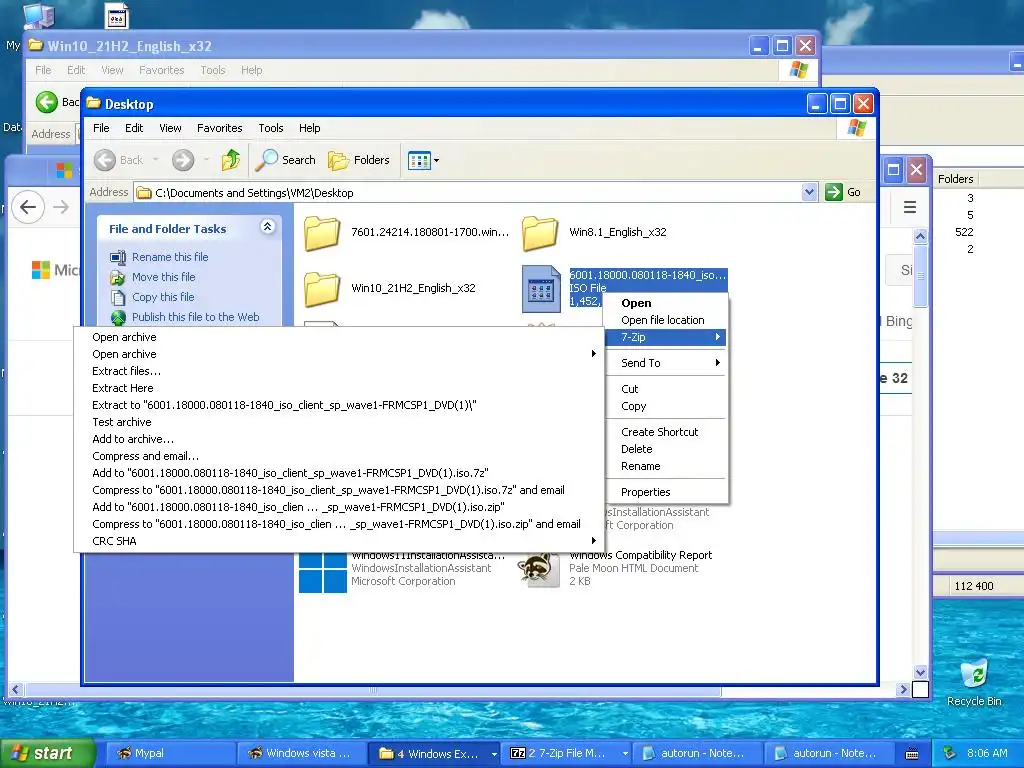This screenshot has width=1024, height=768.
Task: Switch to Windows vista taskbar button
Action: pyautogui.click(x=300, y=753)
